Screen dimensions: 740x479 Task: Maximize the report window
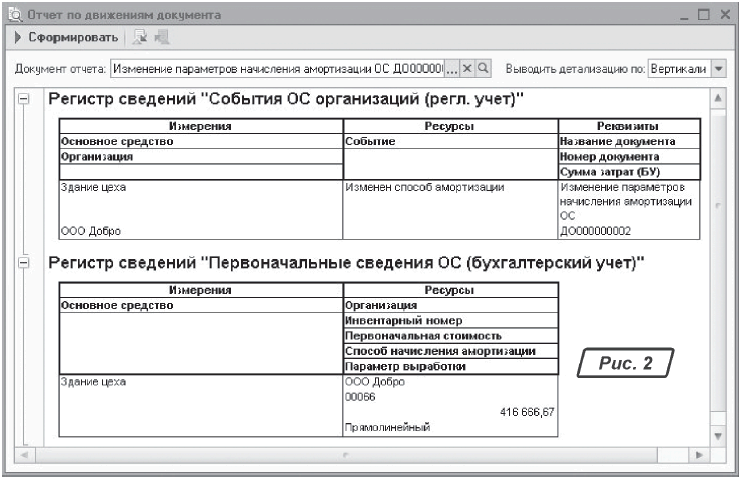click(704, 14)
